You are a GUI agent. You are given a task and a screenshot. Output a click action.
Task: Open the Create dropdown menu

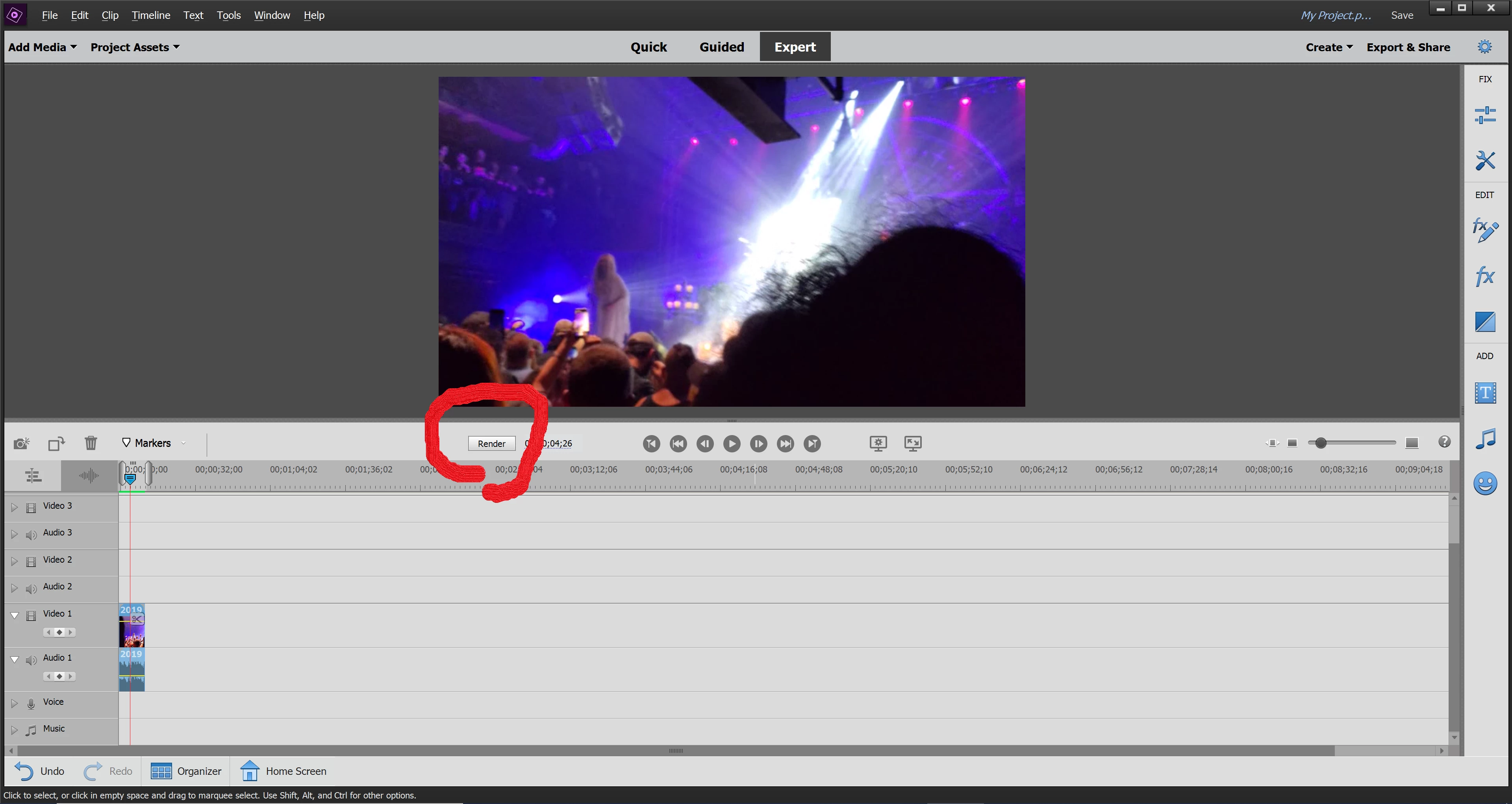click(x=1328, y=47)
